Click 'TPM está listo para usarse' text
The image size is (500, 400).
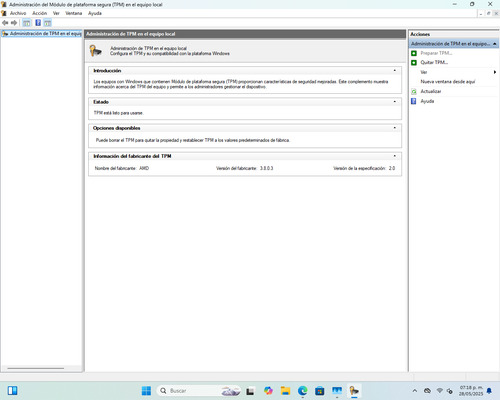coord(118,113)
